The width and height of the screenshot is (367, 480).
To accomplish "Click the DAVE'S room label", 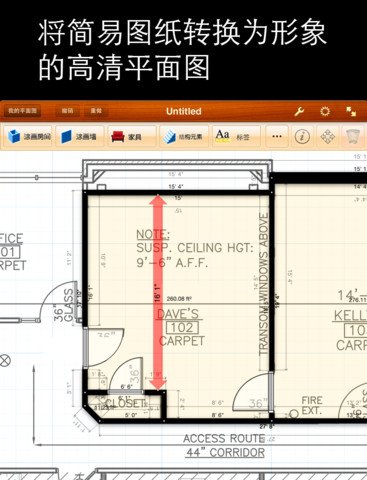I will point(178,314).
